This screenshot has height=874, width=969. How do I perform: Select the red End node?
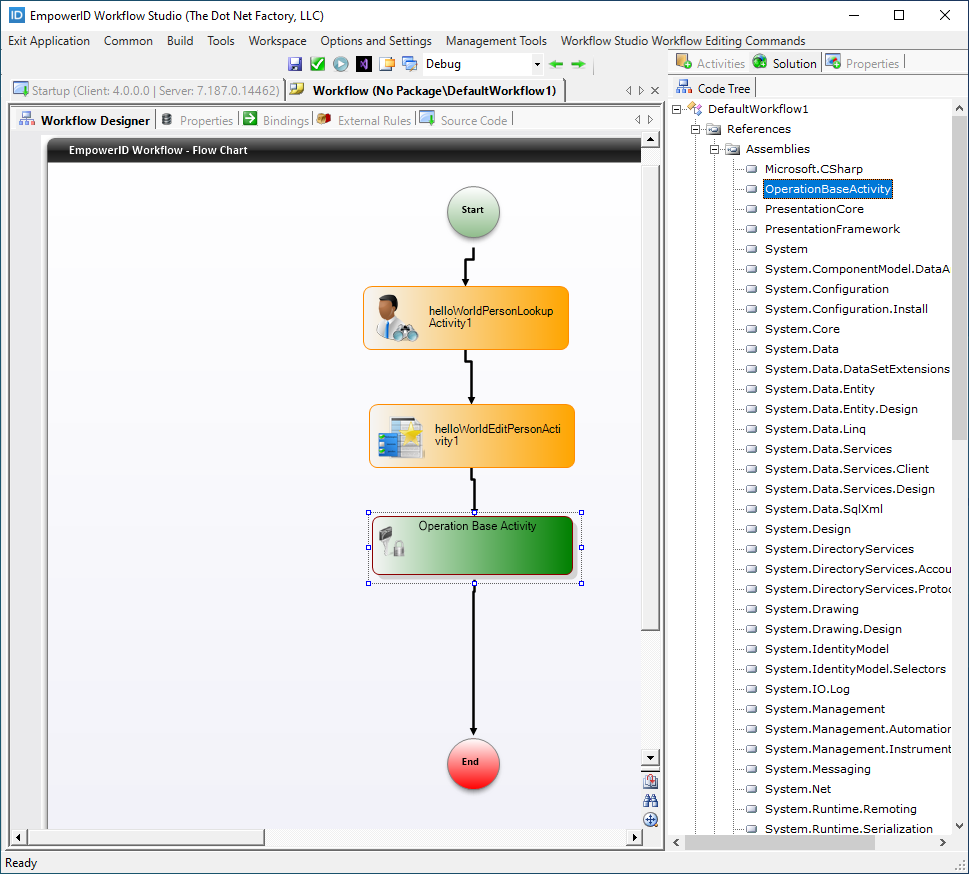coord(473,764)
